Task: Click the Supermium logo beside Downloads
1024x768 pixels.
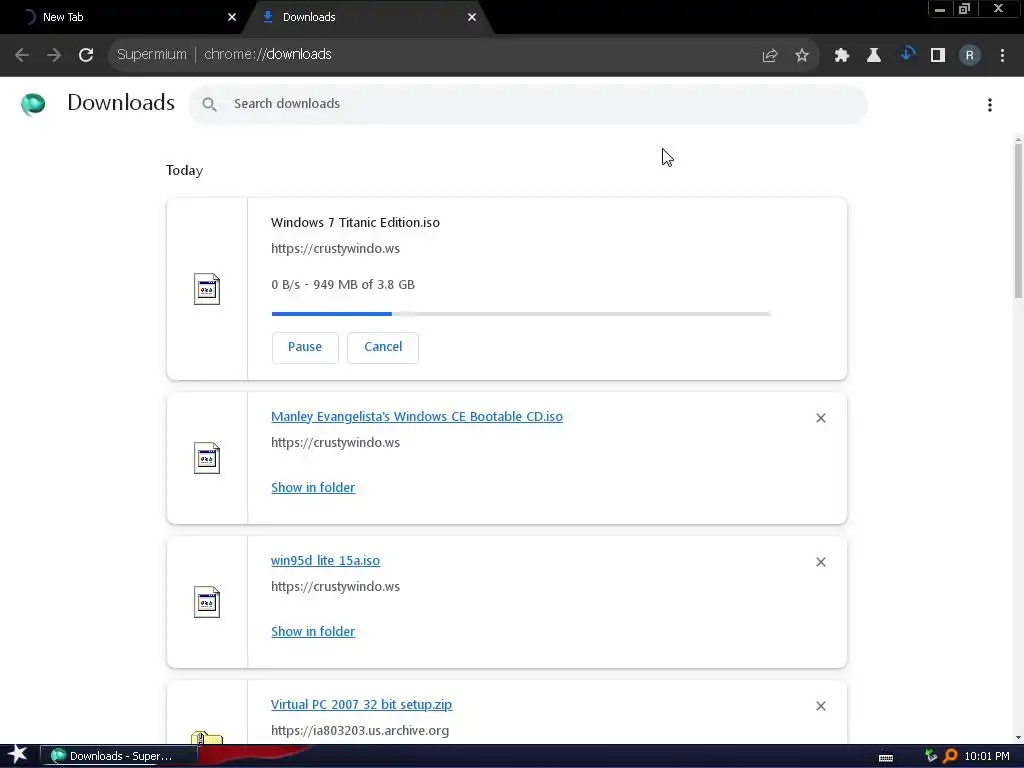Action: tap(33, 104)
